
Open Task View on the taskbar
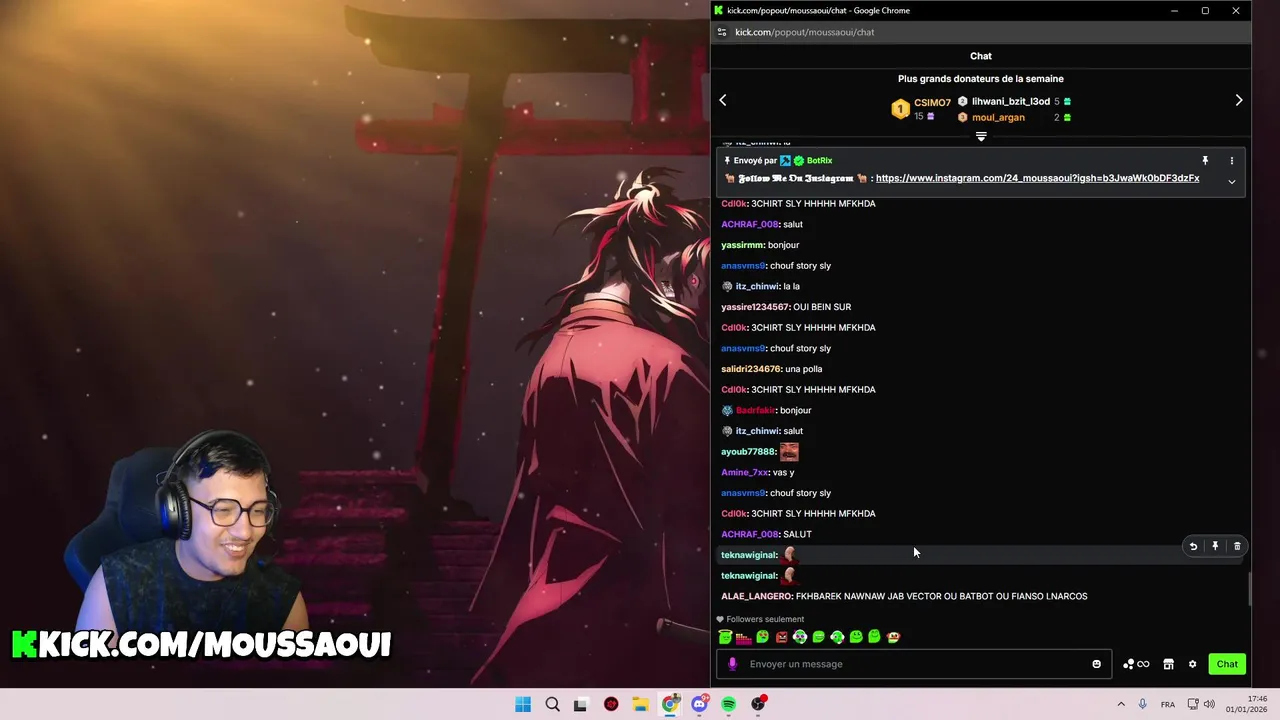581,704
